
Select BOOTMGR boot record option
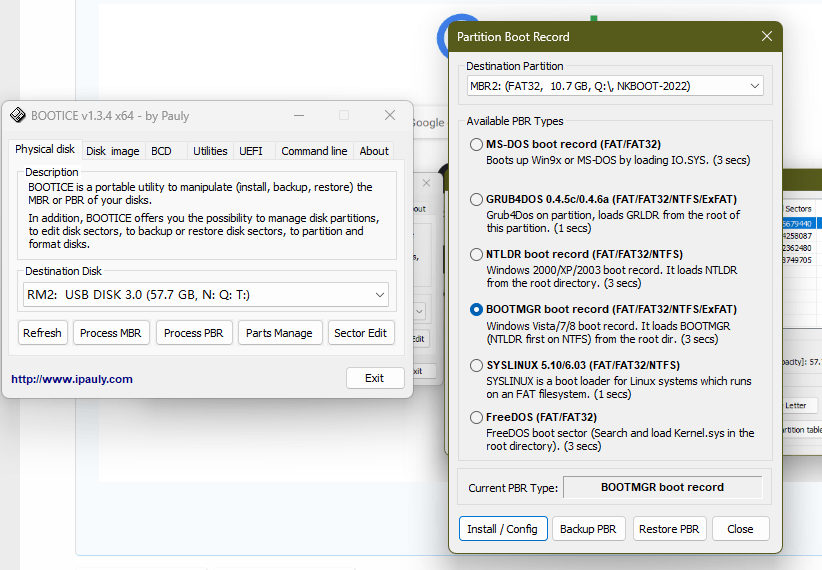(477, 310)
